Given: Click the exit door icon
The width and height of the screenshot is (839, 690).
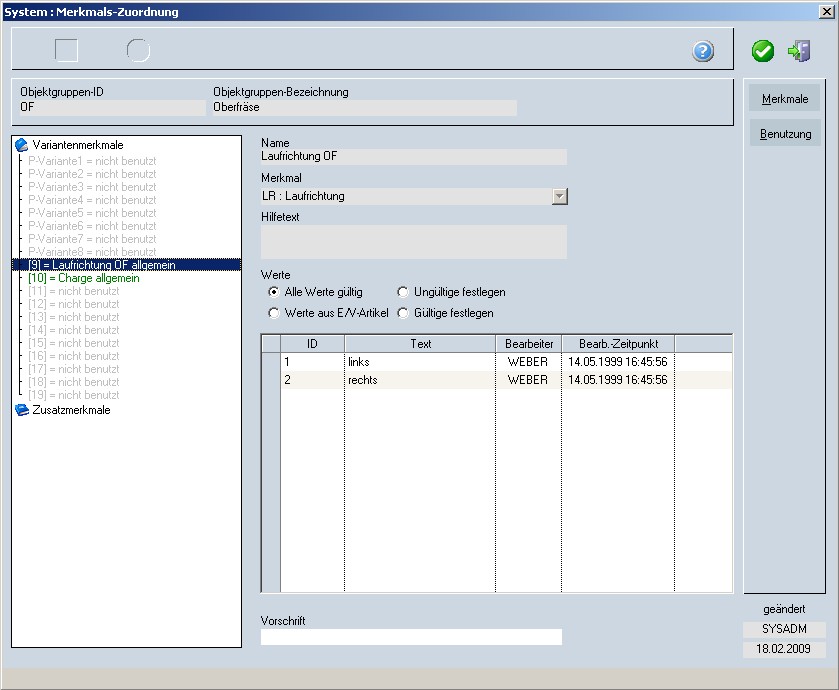Looking at the screenshot, I should click(798, 51).
